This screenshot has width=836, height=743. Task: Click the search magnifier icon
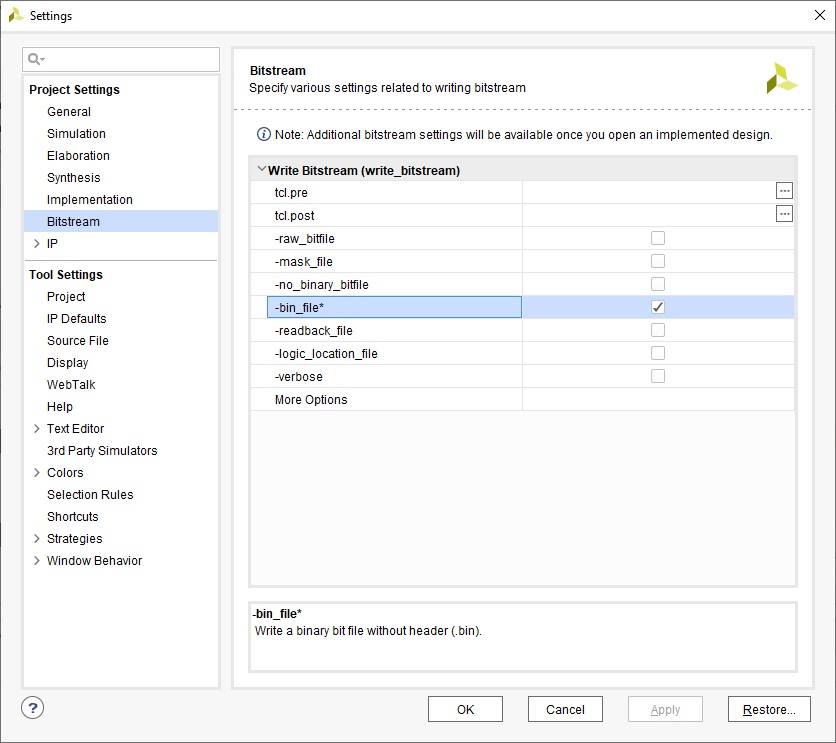pos(36,60)
